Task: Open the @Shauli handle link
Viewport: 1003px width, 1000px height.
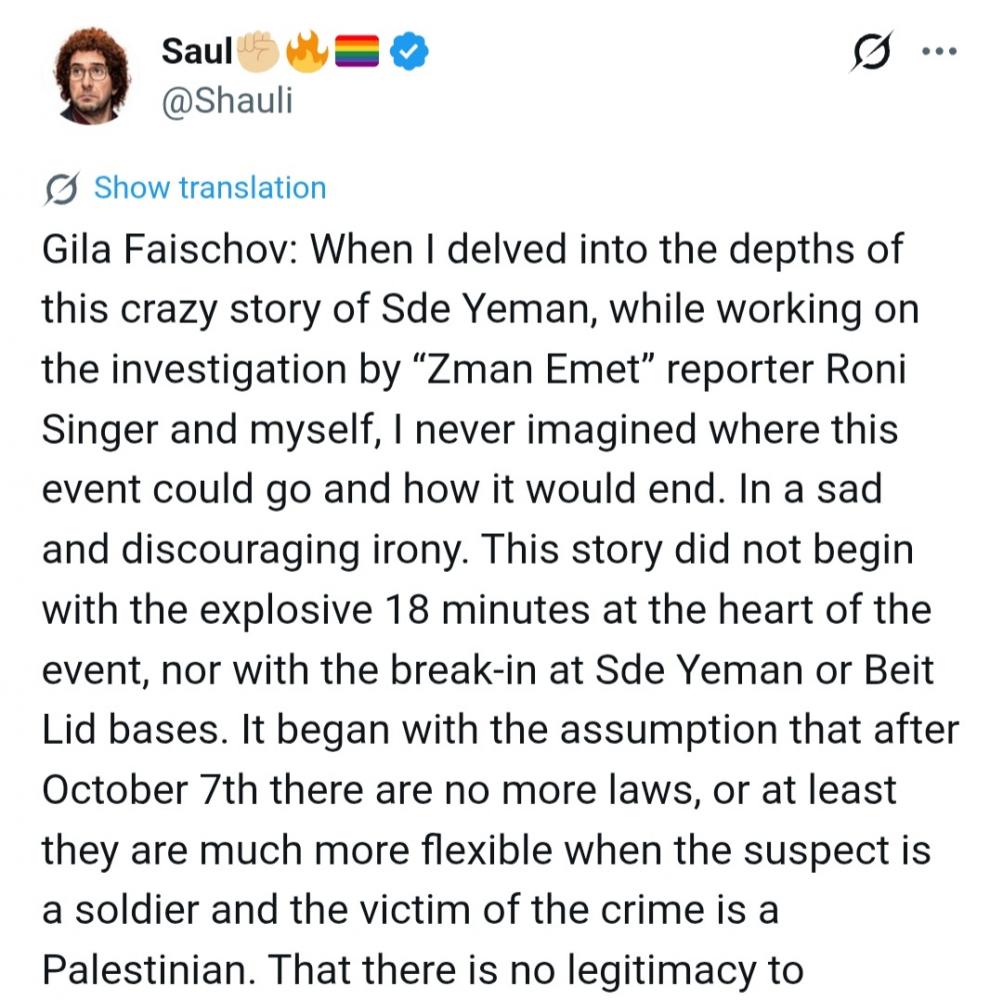Action: click(227, 101)
